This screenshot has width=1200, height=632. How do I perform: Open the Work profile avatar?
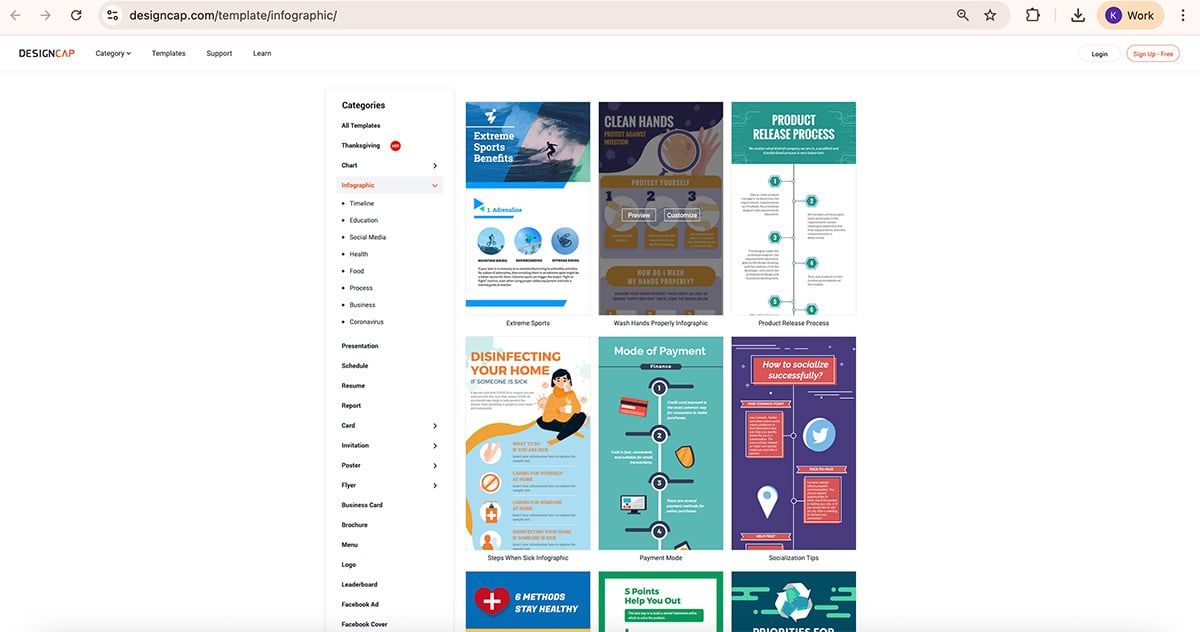point(1130,15)
